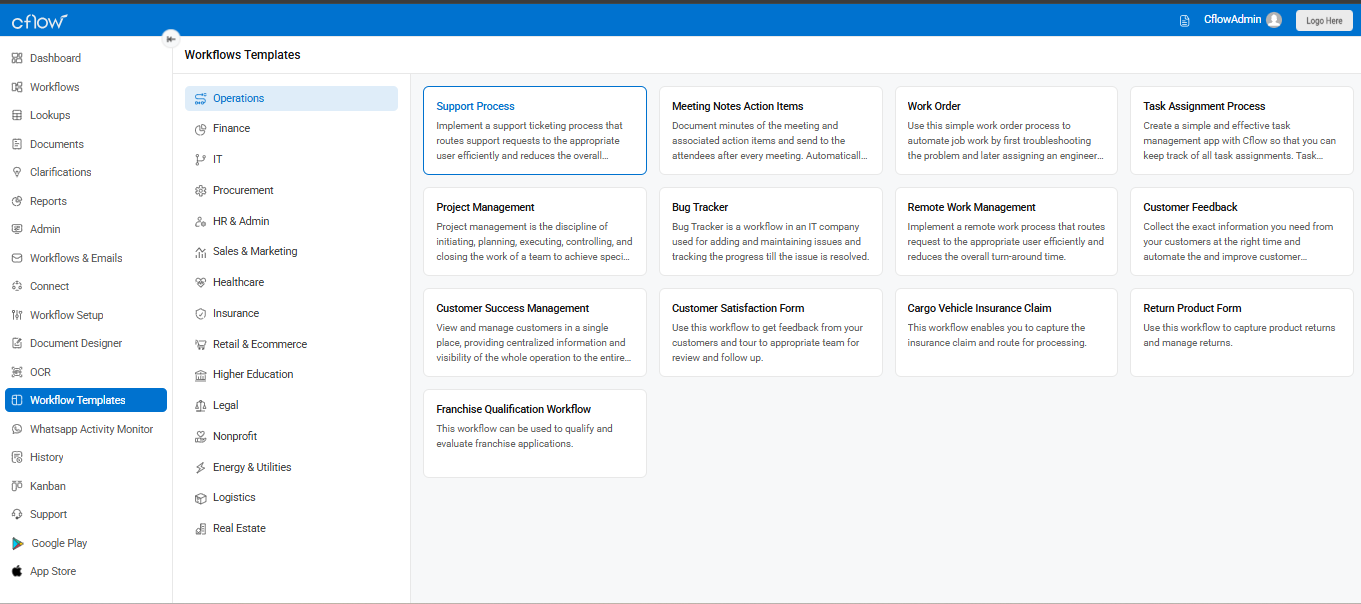The height and width of the screenshot is (604, 1361).
Task: Open the Support Process template card
Action: pos(535,131)
